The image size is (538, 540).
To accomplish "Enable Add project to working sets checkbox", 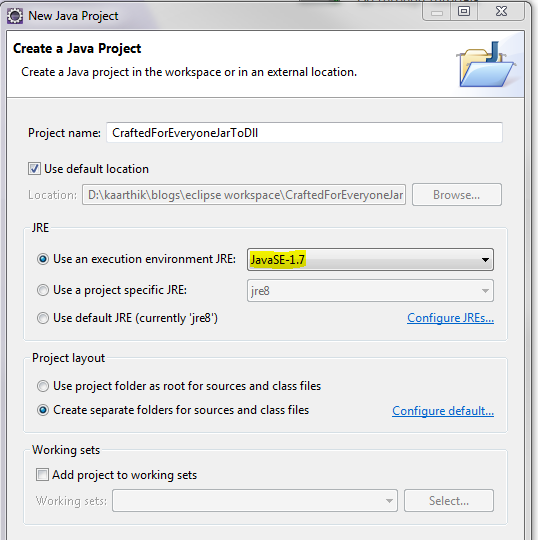I will coord(42,475).
